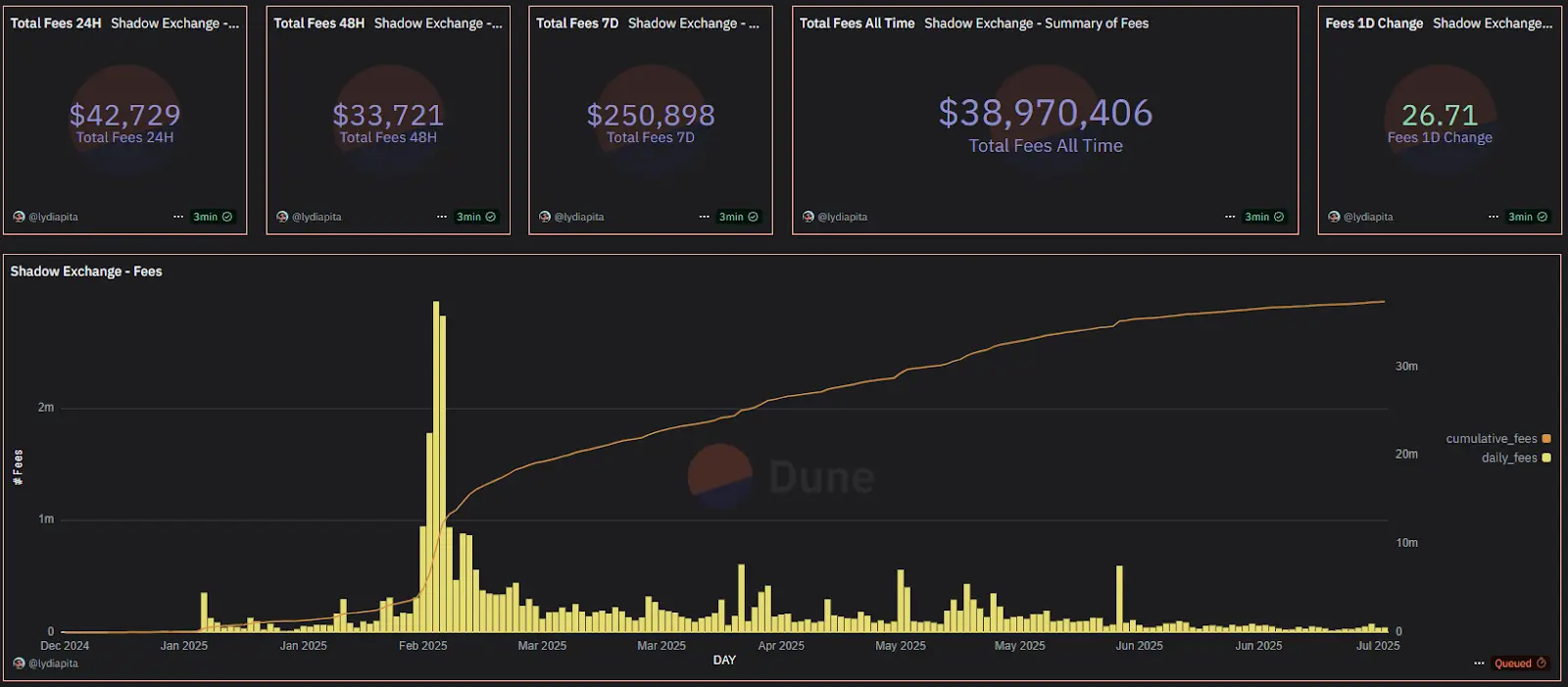Open the ellipsis menu on Total Fees 48H panel

(x=442, y=217)
